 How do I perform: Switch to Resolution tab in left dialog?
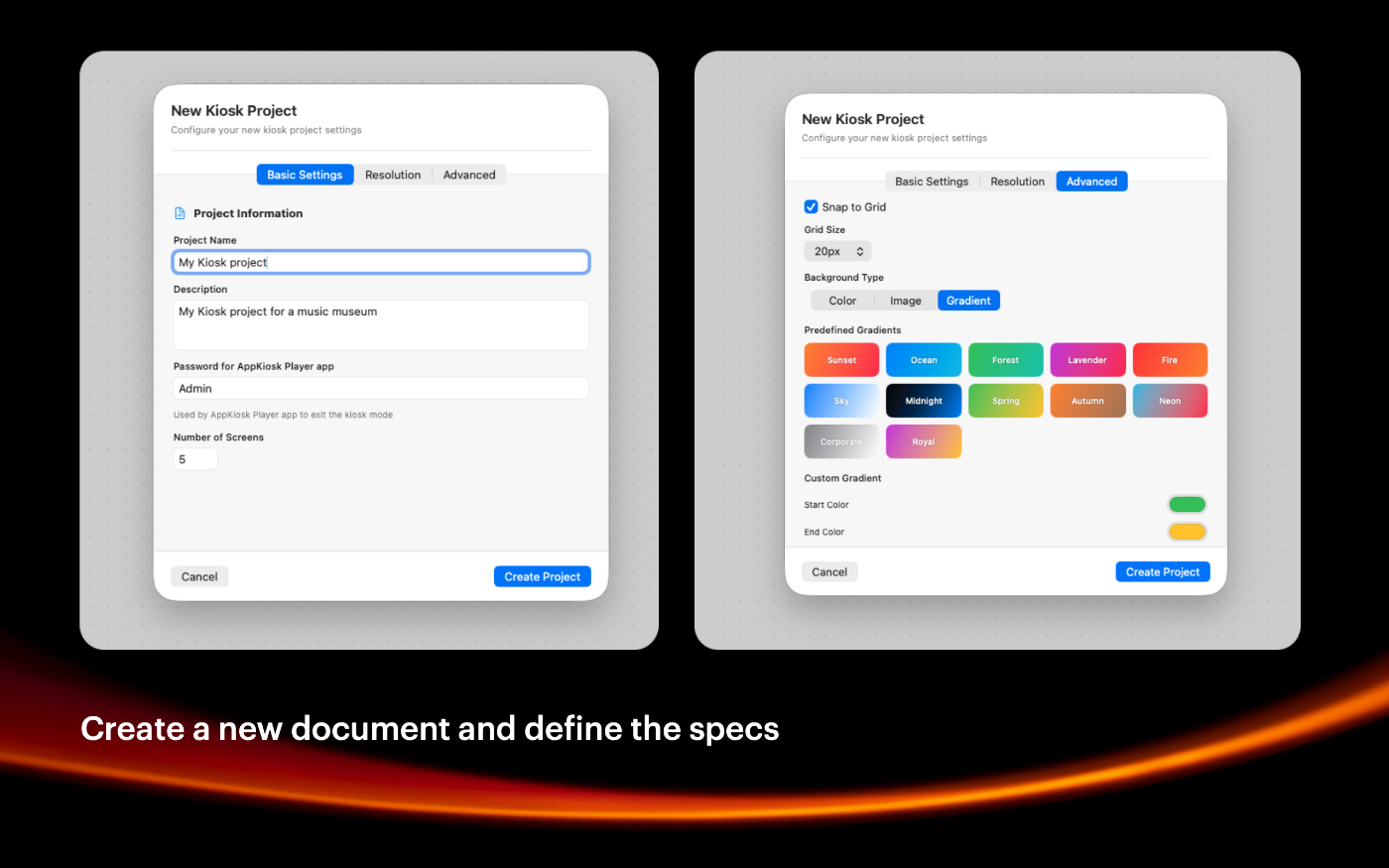click(x=393, y=175)
